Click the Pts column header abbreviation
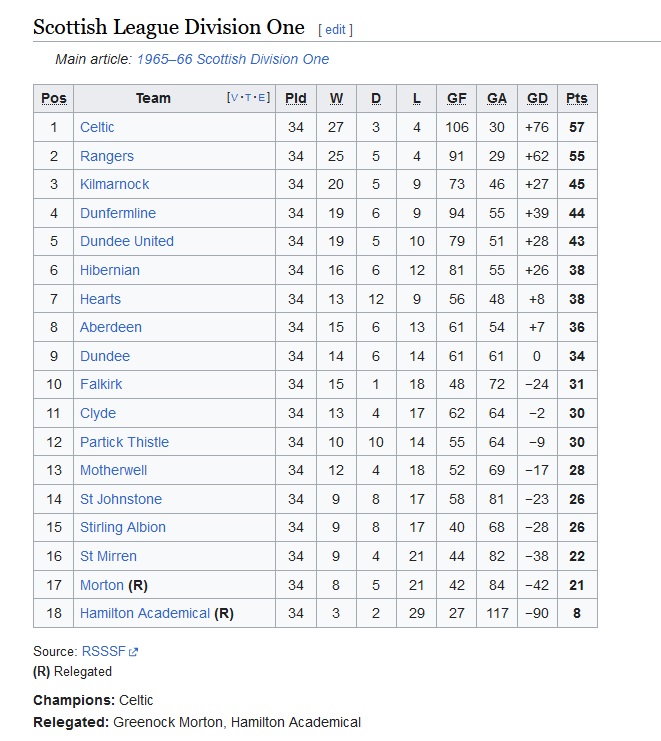The image size is (661, 741). click(577, 98)
